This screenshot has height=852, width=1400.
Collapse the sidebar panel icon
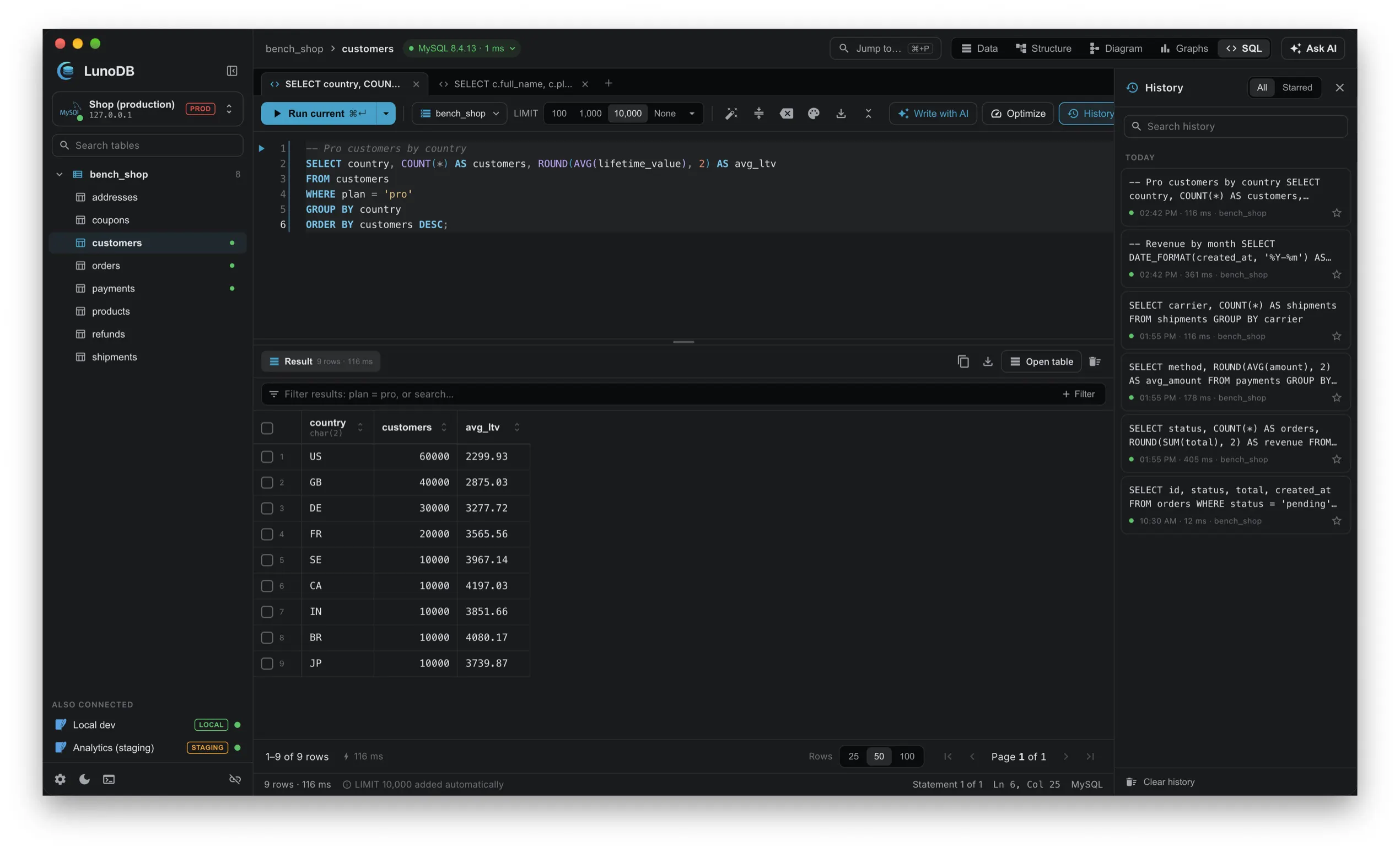pyautogui.click(x=232, y=71)
